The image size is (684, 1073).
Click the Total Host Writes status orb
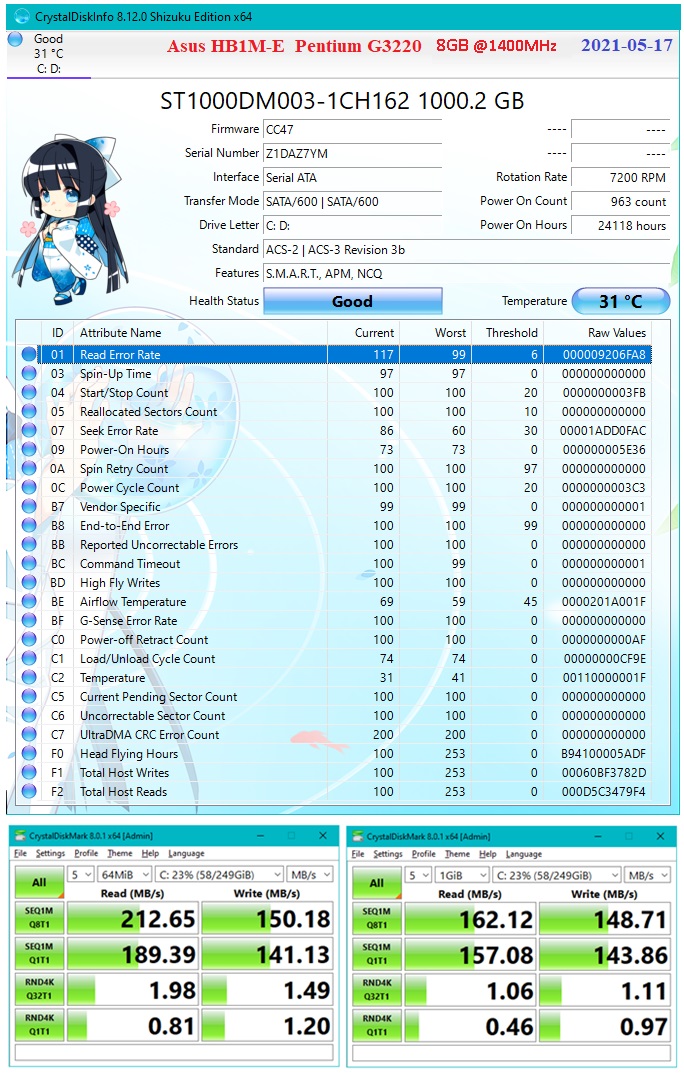coord(29,773)
